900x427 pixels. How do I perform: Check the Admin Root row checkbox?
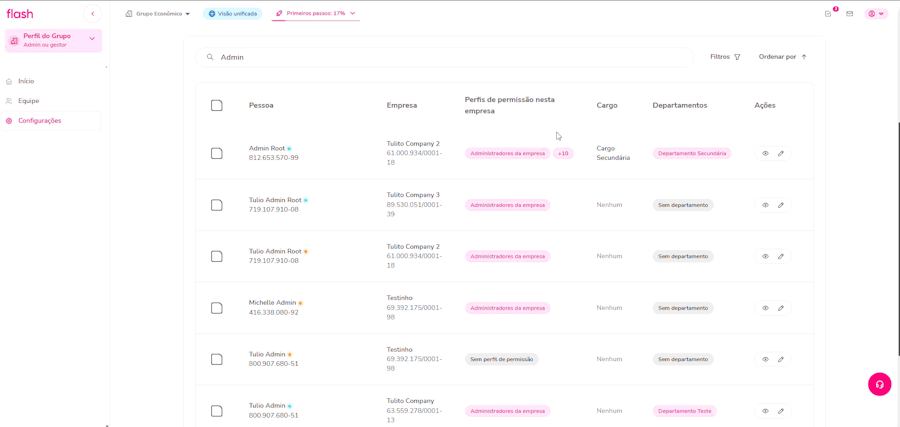(x=217, y=154)
